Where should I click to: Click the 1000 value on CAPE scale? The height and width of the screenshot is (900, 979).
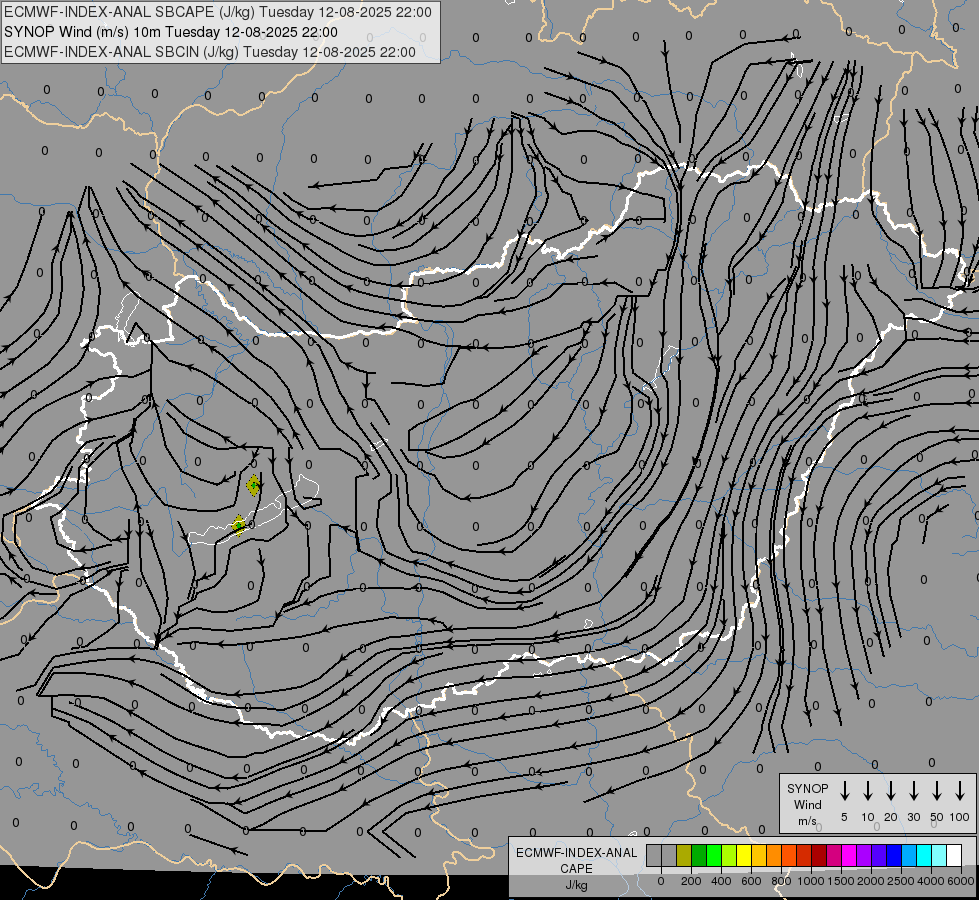(811, 881)
